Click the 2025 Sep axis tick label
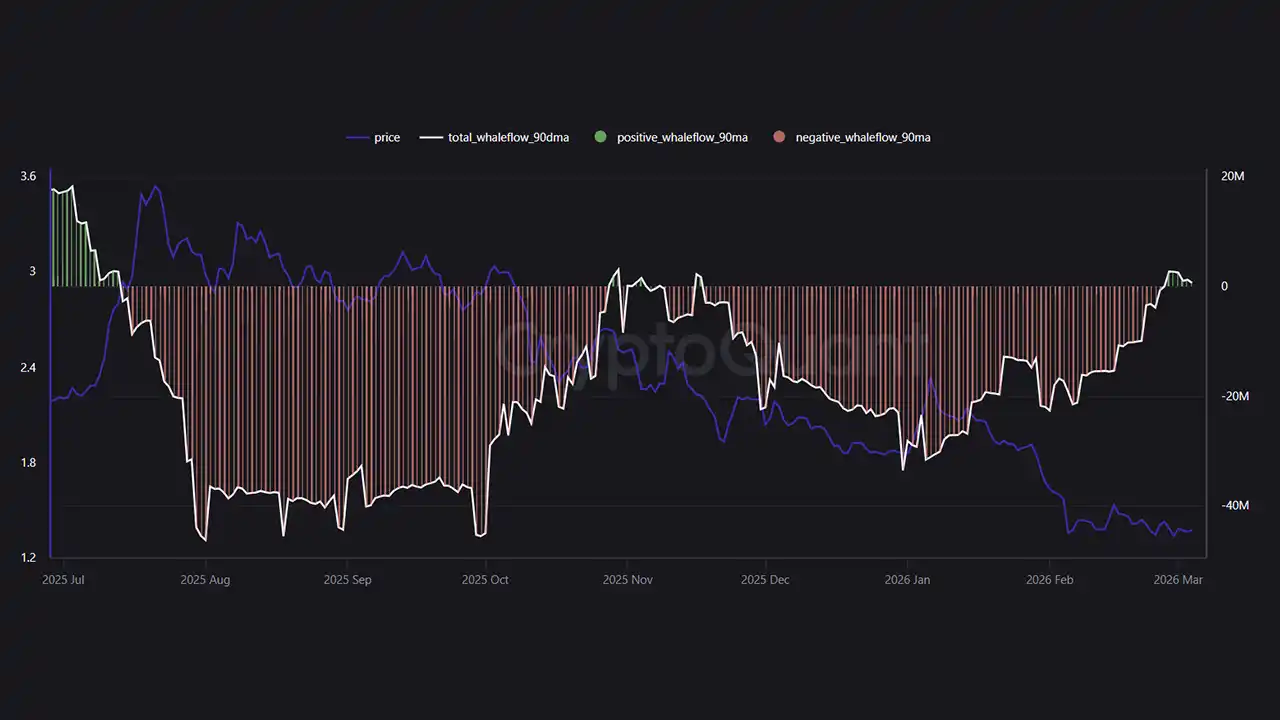Screen dimensions: 1280x720 347,580
